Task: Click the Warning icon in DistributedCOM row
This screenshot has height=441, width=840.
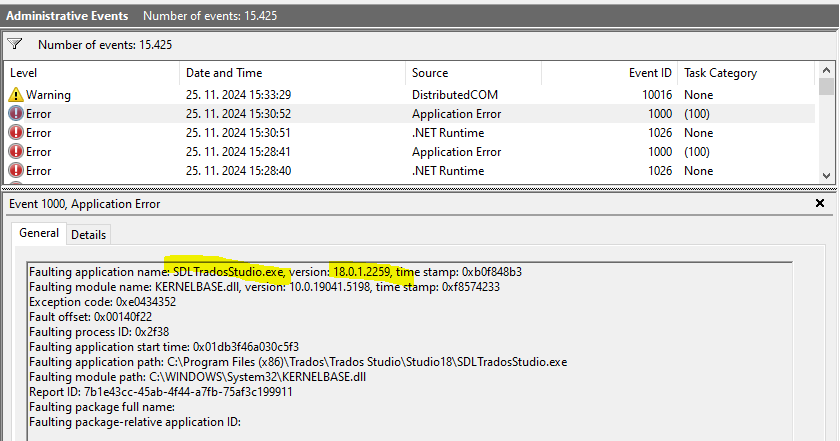Action: tap(16, 95)
